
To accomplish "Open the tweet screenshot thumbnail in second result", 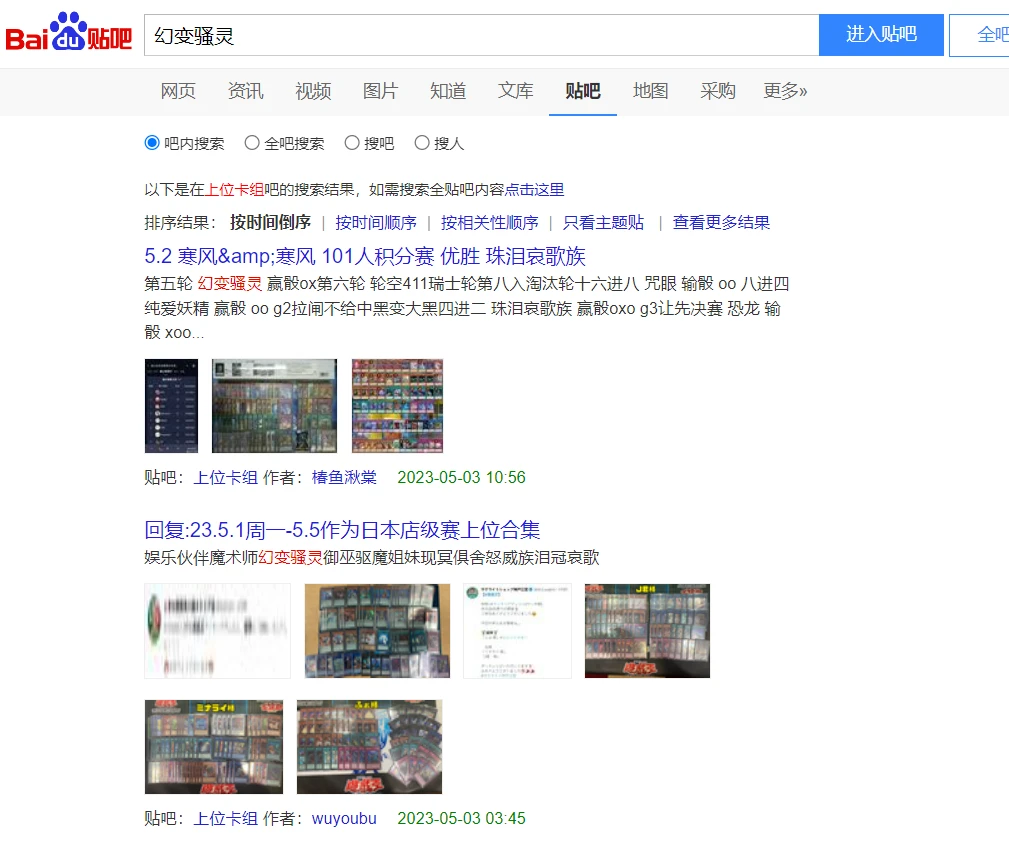I will click(517, 631).
